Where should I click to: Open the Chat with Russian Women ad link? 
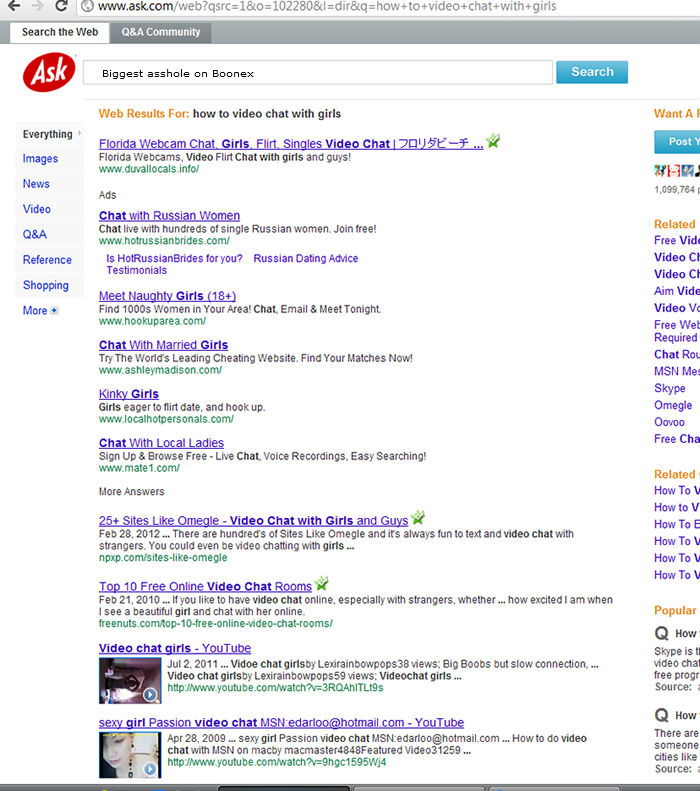tap(169, 216)
